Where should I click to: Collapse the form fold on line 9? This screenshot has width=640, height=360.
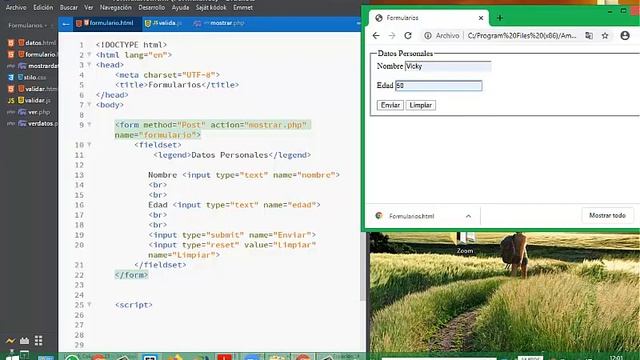(x=89, y=124)
